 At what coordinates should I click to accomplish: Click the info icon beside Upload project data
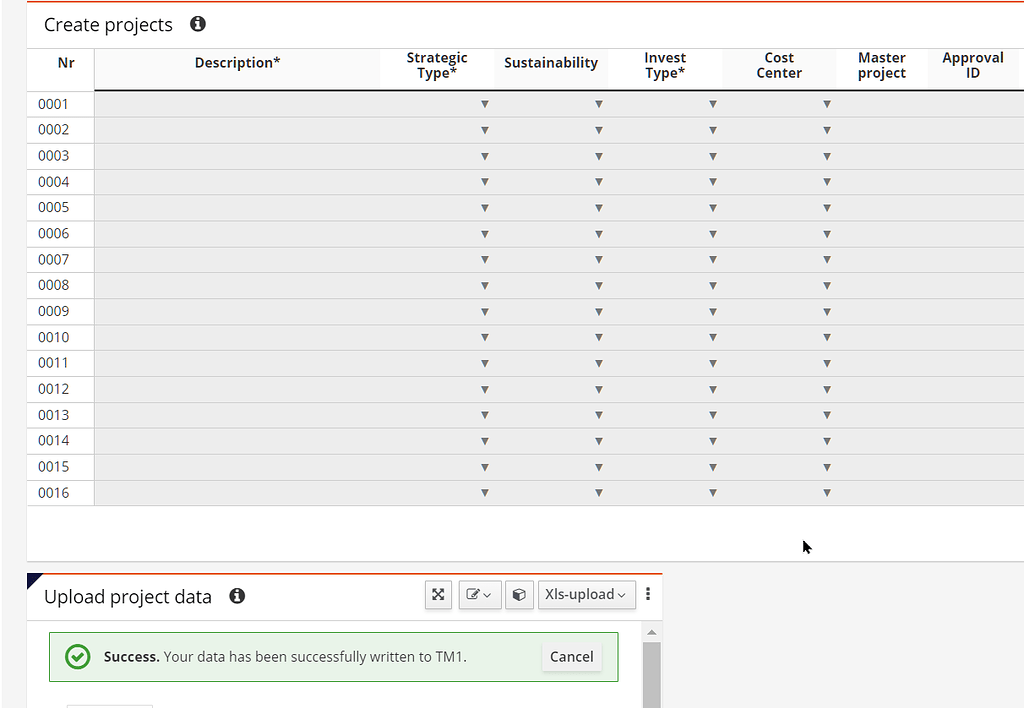(237, 596)
